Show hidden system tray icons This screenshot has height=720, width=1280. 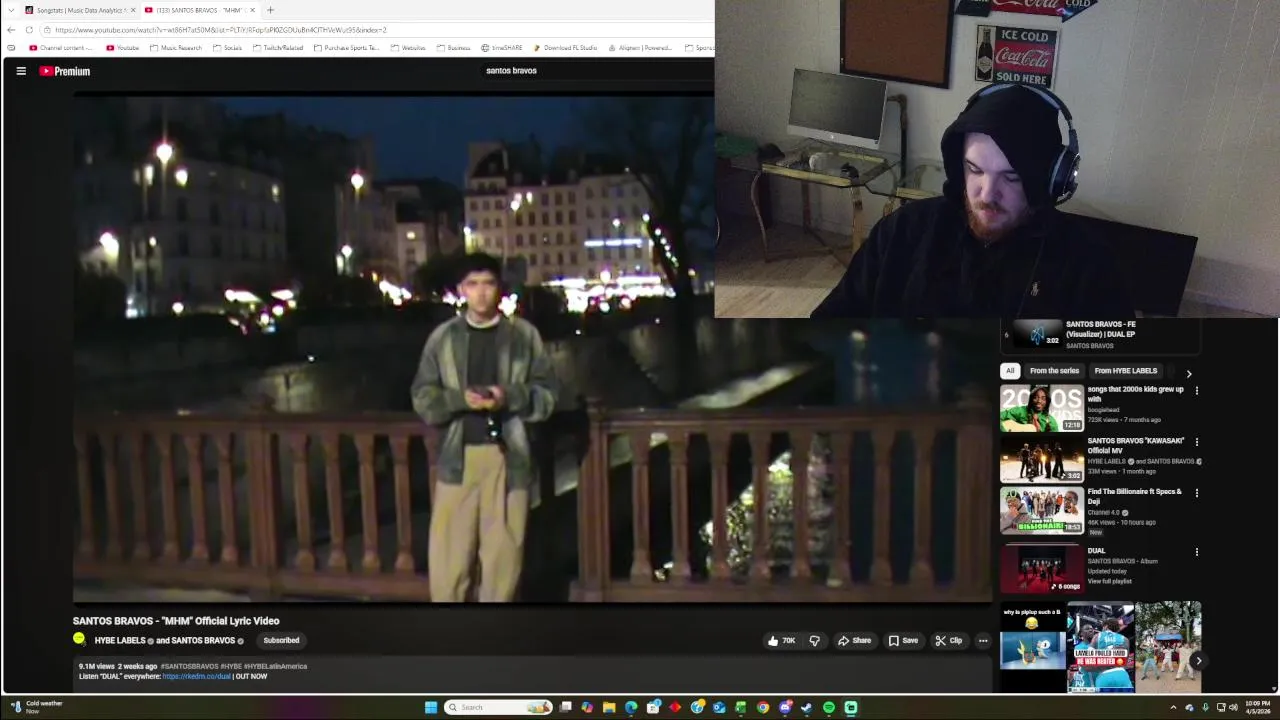tap(1174, 707)
